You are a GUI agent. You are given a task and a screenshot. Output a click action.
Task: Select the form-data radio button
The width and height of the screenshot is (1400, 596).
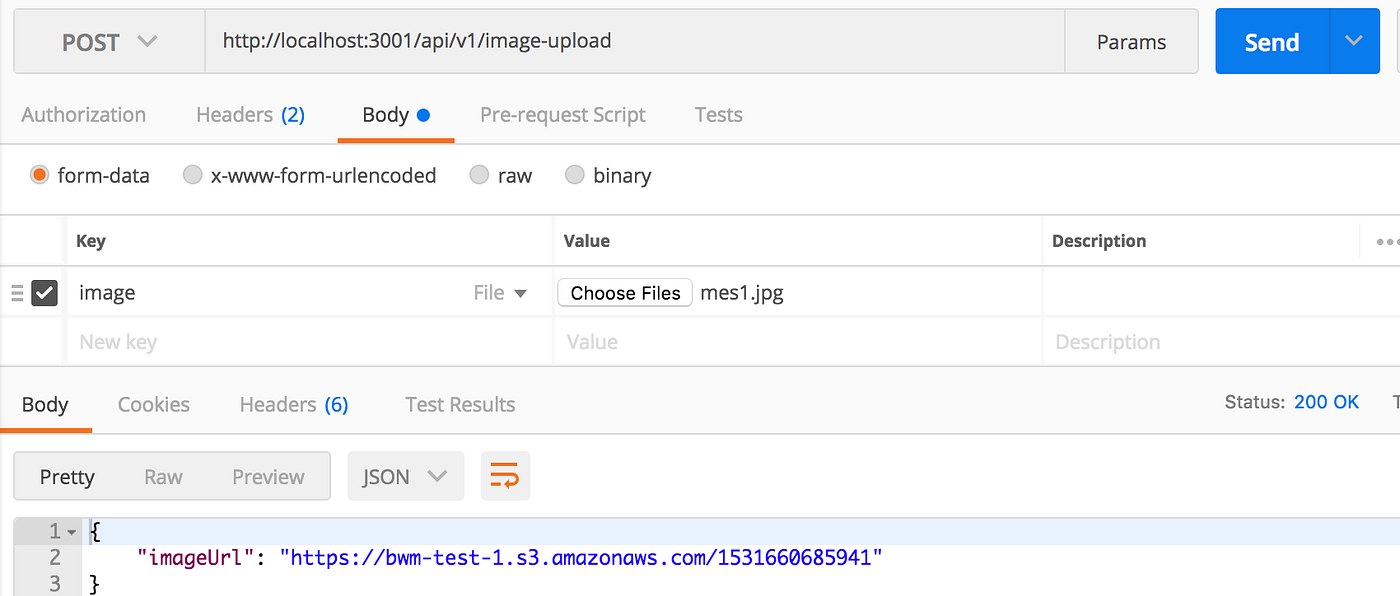pos(40,175)
